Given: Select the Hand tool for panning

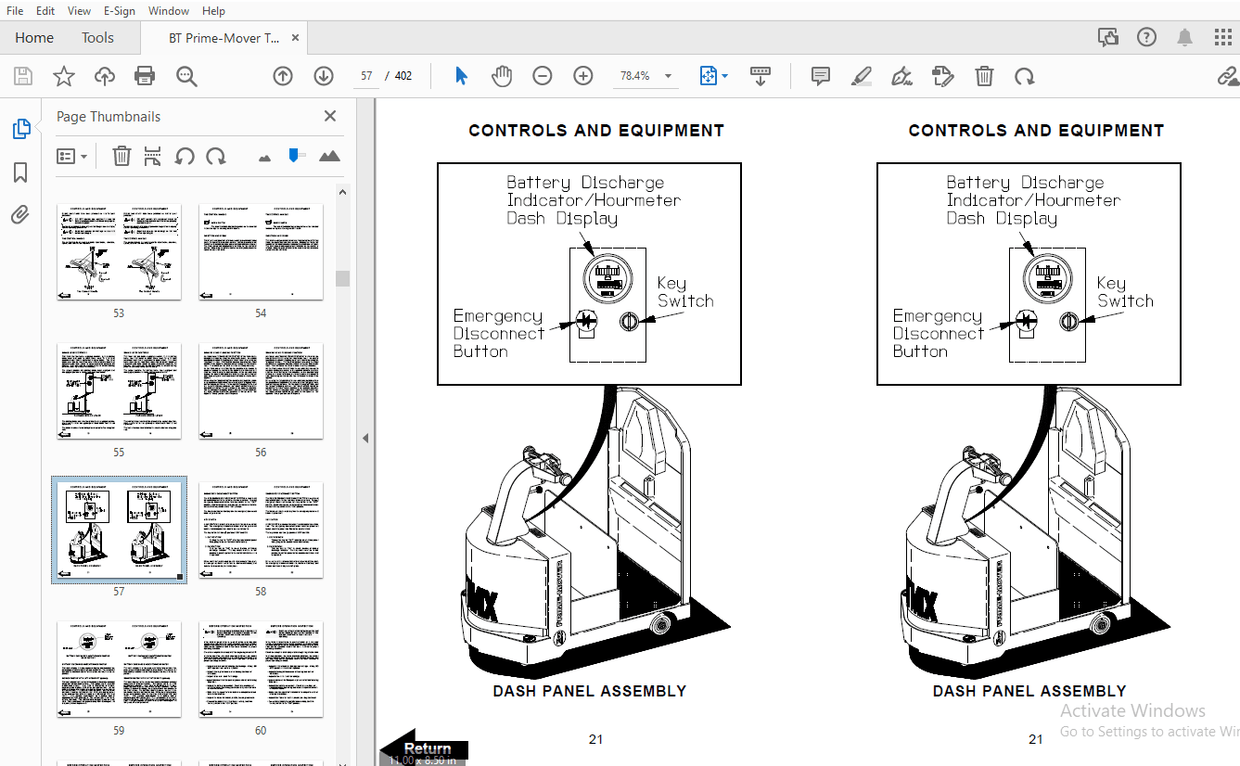Looking at the screenshot, I should tap(502, 76).
